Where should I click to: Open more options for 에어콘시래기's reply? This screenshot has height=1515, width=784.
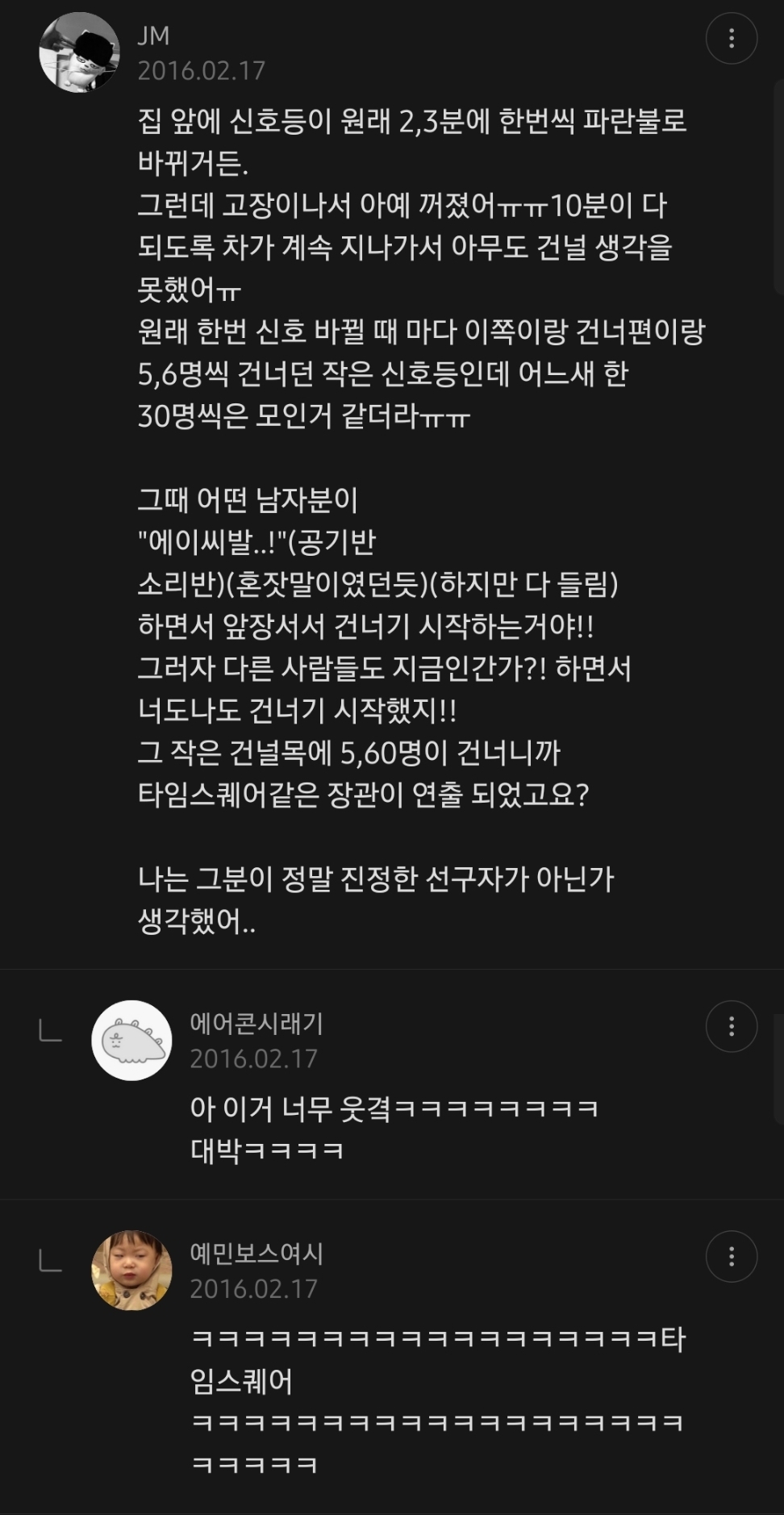point(731,1026)
